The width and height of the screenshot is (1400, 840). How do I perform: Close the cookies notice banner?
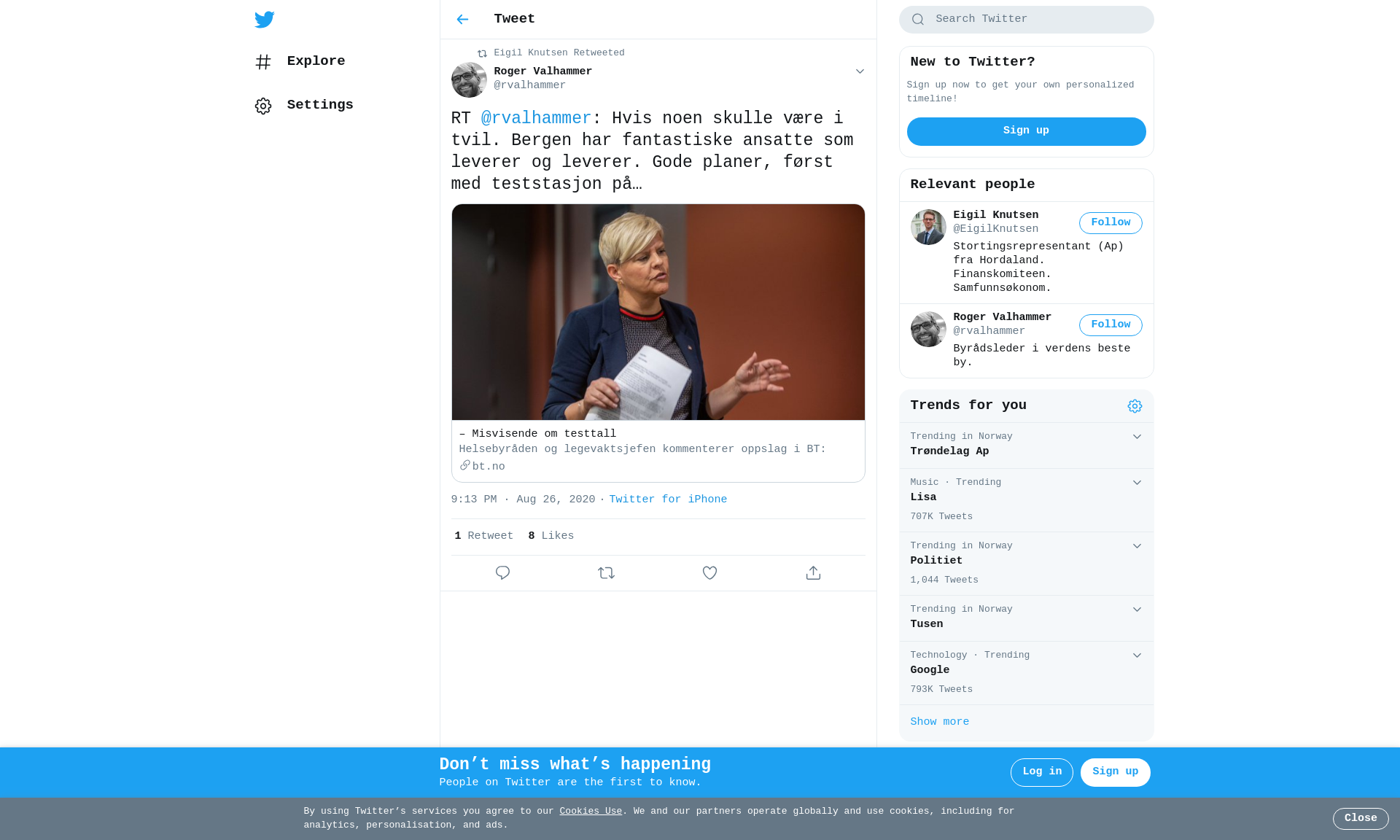(x=1361, y=819)
